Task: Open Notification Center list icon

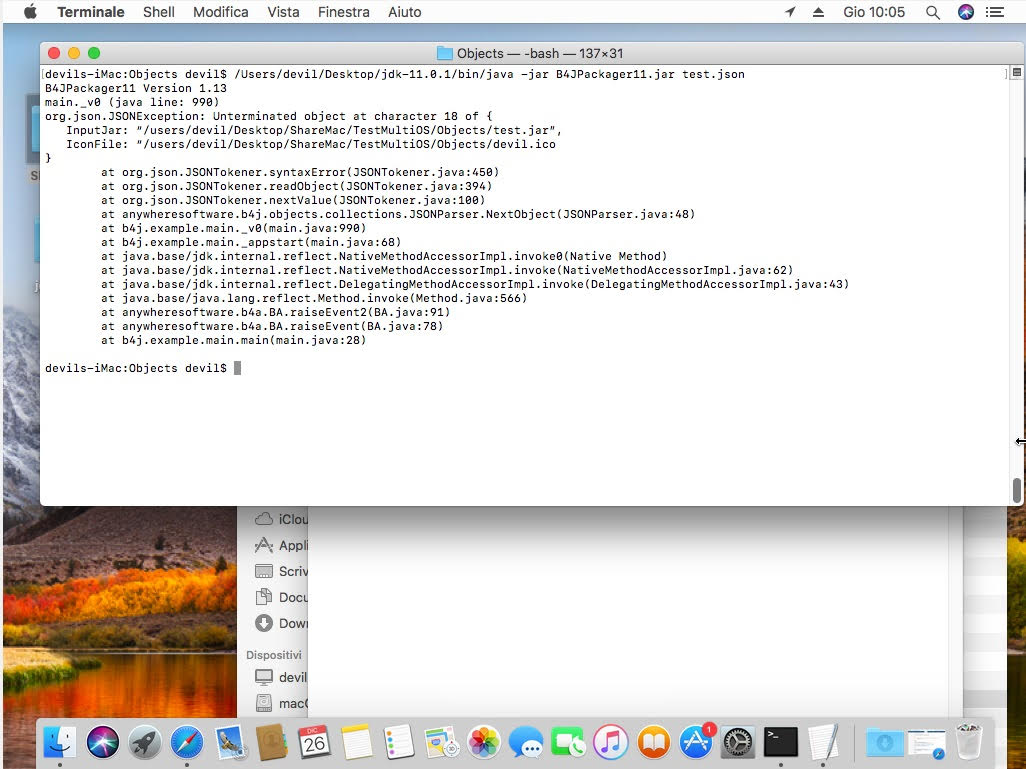Action: click(995, 12)
